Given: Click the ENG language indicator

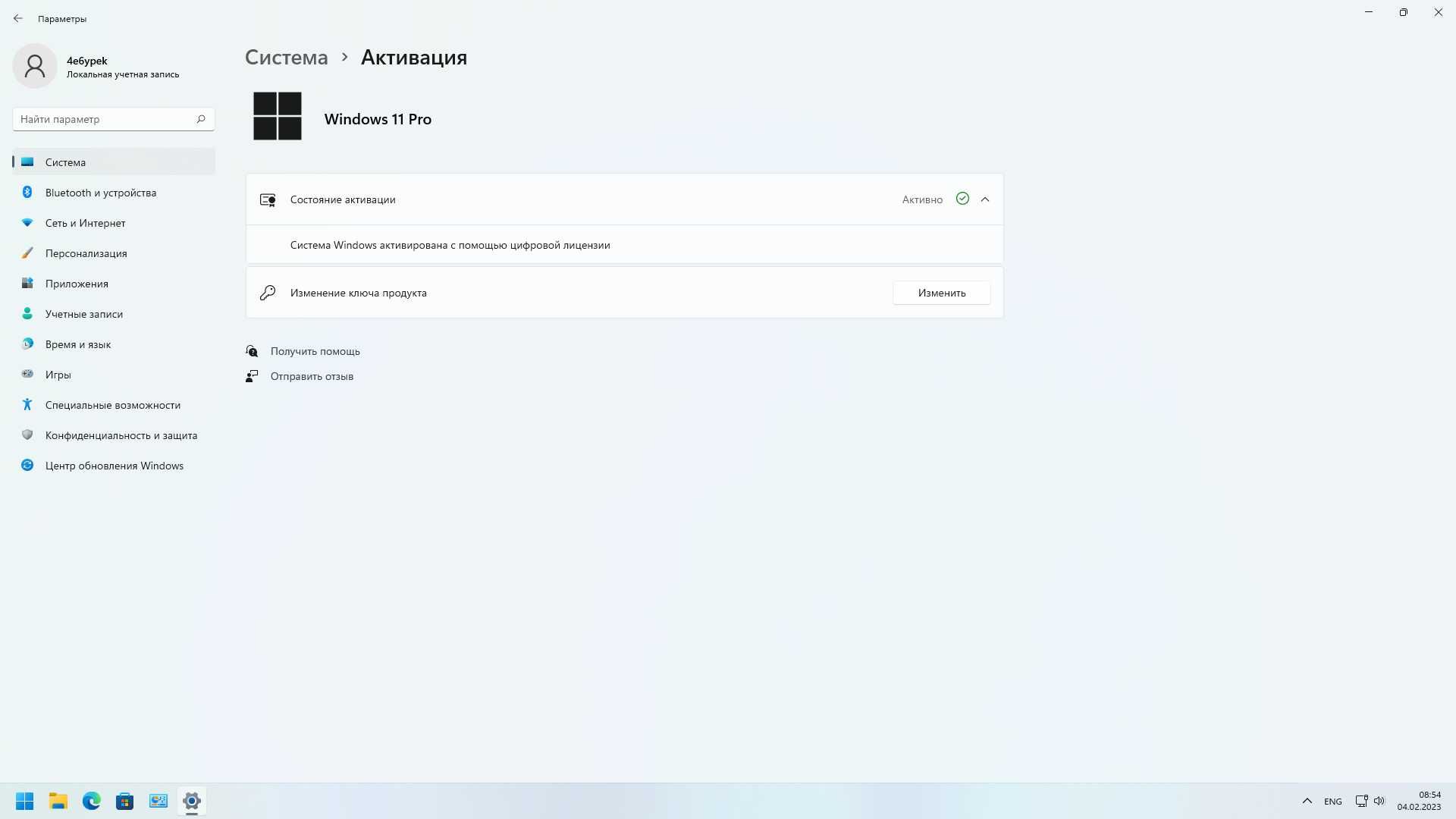Looking at the screenshot, I should click(1332, 802).
